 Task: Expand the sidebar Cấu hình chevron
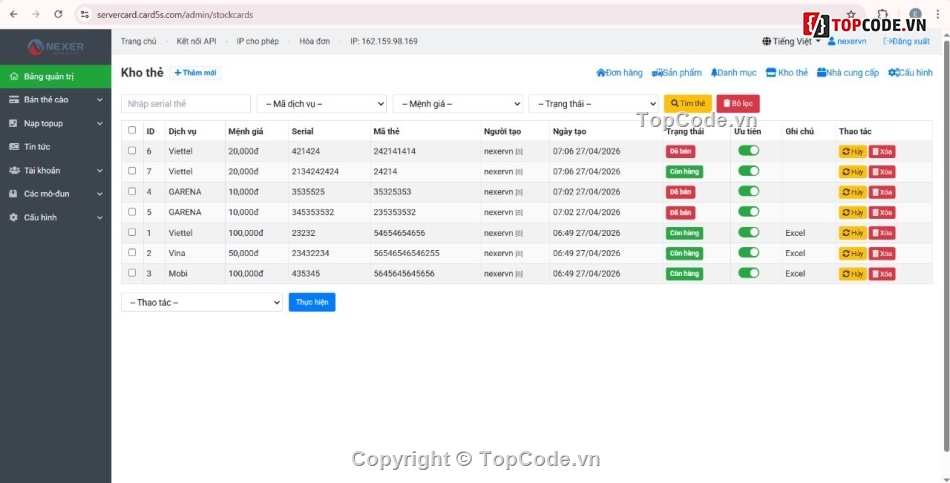click(x=100, y=218)
